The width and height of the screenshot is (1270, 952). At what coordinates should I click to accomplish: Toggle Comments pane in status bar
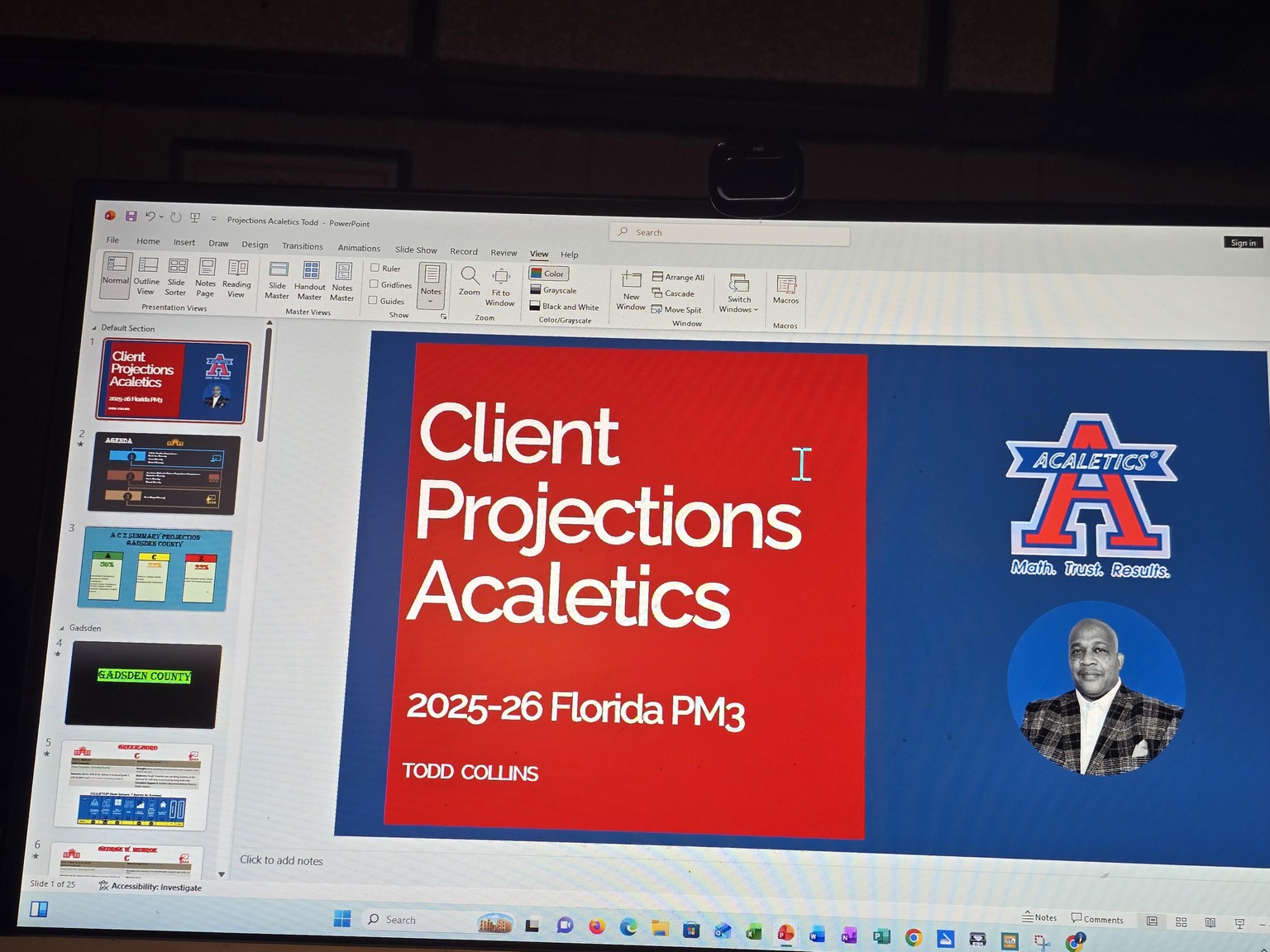click(x=1097, y=919)
